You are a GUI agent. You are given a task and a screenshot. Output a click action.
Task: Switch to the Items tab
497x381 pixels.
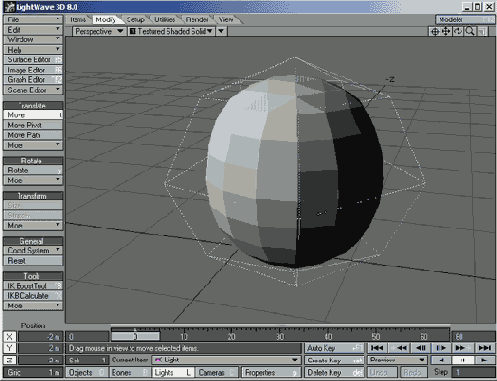[78, 19]
